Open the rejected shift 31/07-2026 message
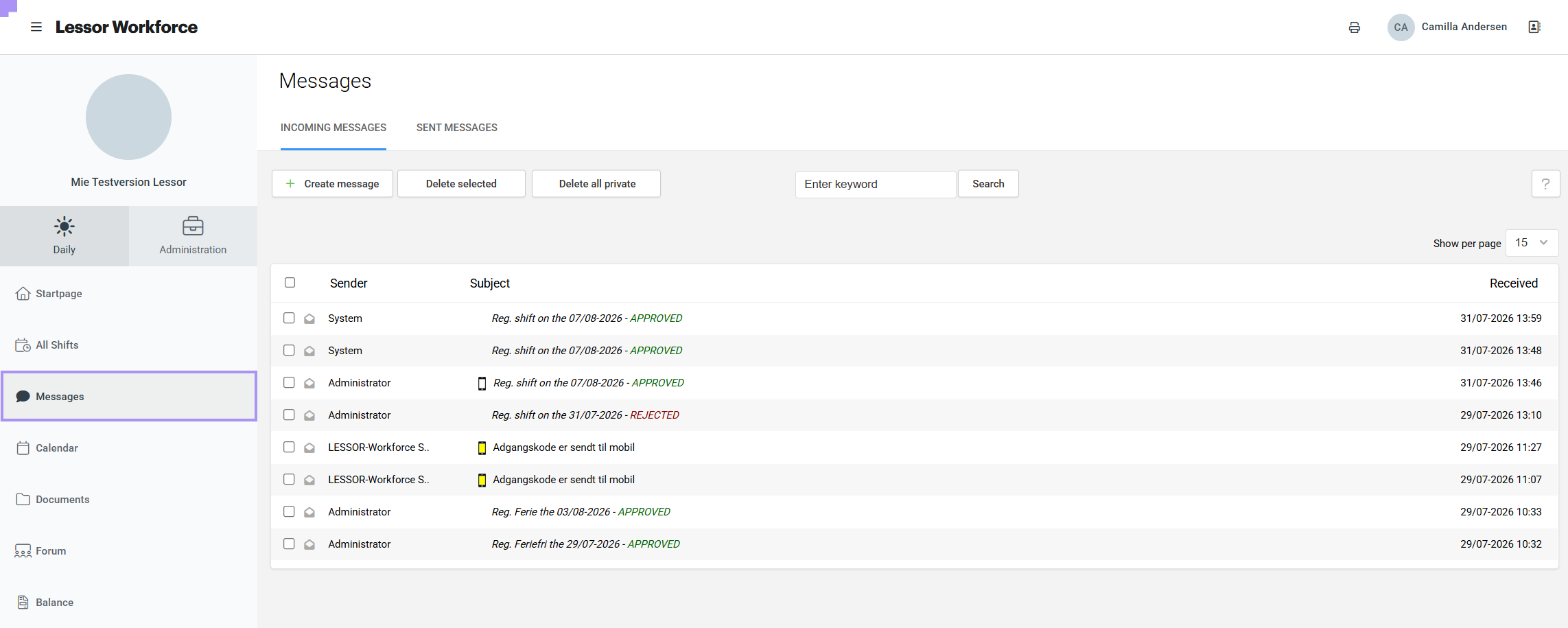 point(585,415)
